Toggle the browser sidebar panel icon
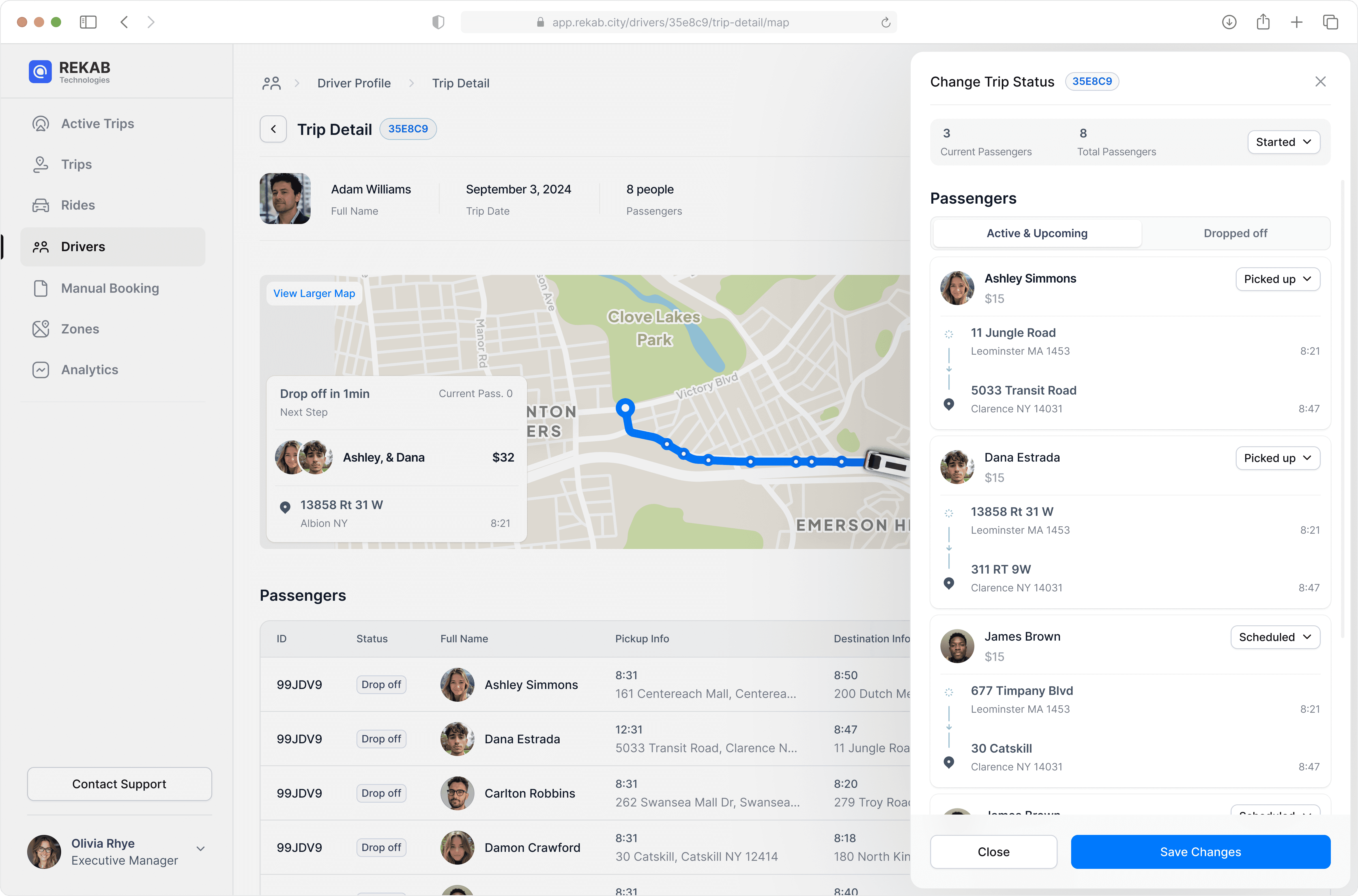 coord(88,22)
